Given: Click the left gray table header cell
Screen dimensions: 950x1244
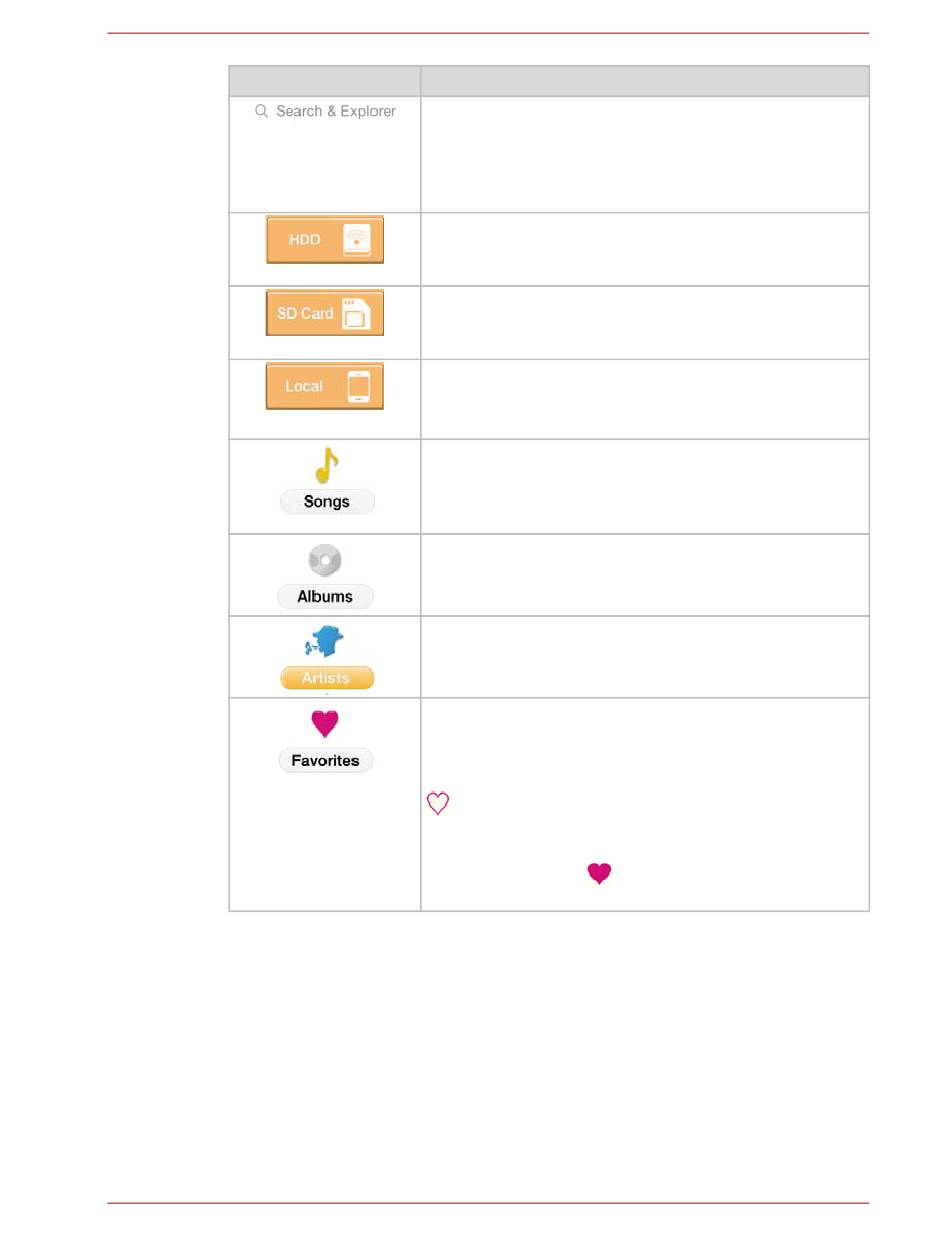Looking at the screenshot, I should pos(324,81).
